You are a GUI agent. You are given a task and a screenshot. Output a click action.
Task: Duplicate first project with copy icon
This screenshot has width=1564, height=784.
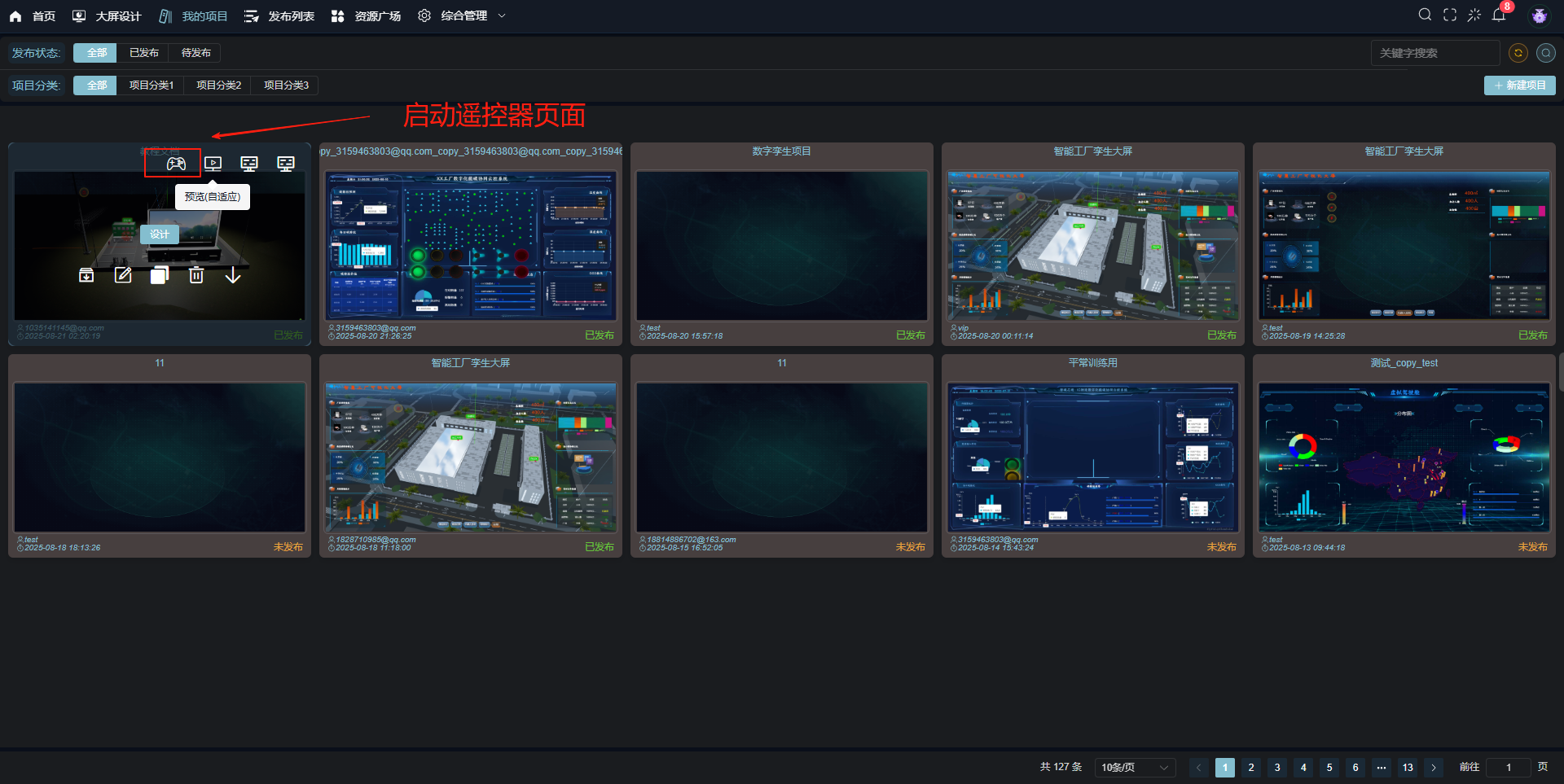(x=160, y=275)
